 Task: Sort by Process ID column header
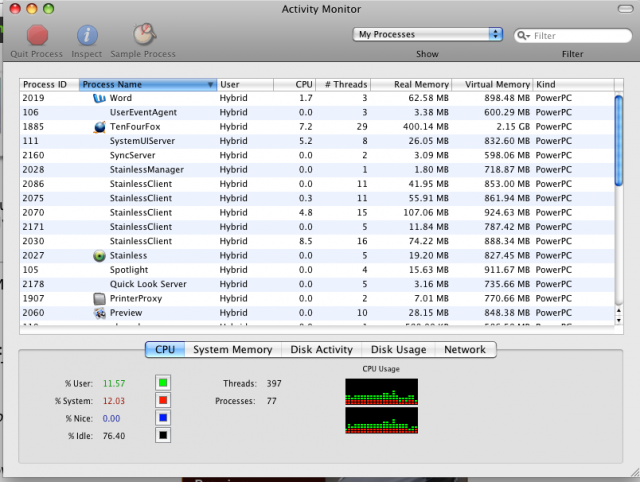tap(49, 84)
